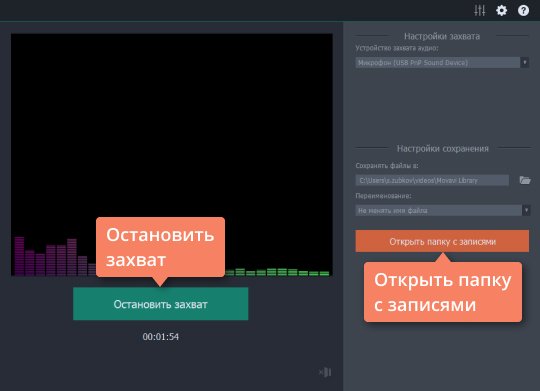Viewport: 540px width, 391px height.
Task: Click the Настройки захвата section header
Action: point(442,36)
